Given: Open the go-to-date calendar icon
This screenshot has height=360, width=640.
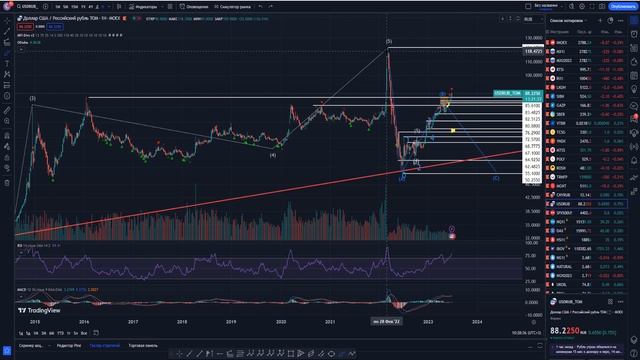Looking at the screenshot, I should [96, 333].
